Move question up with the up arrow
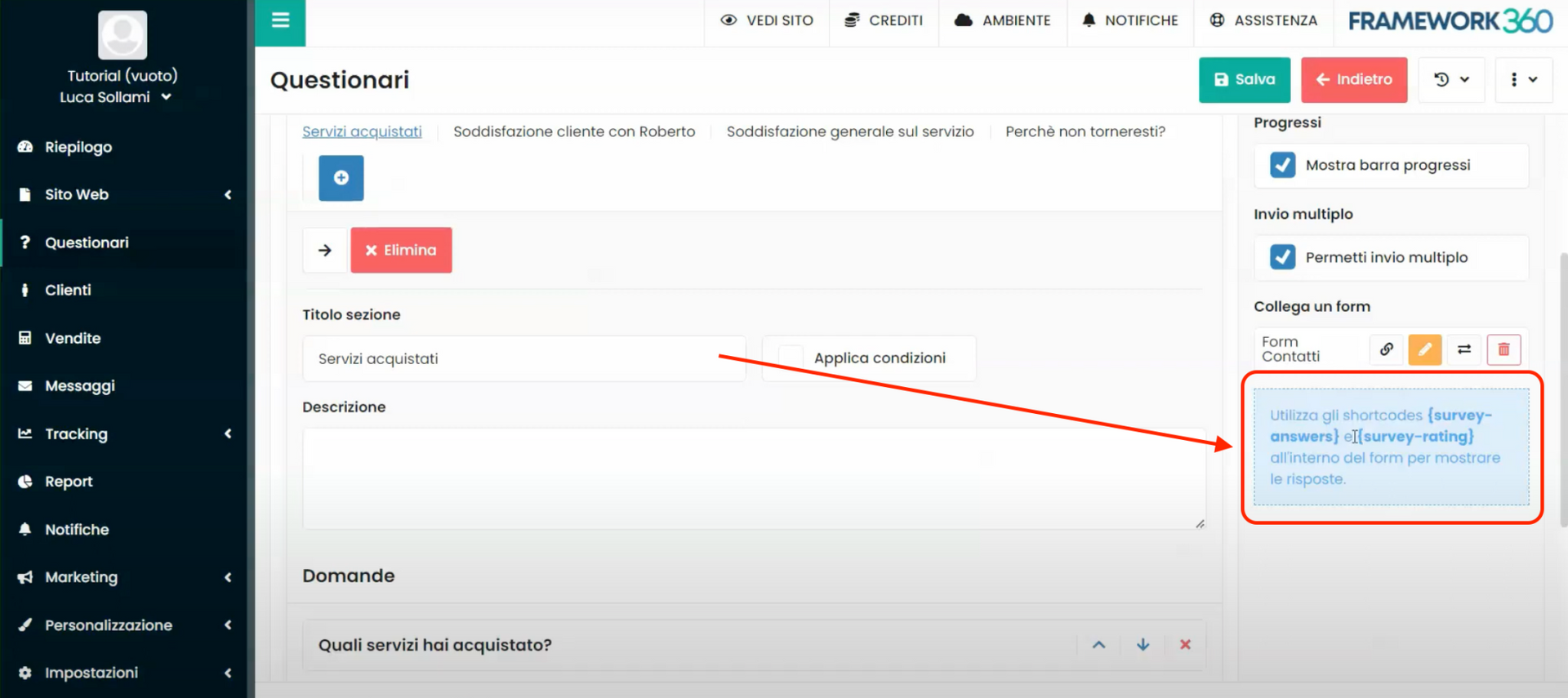This screenshot has height=698, width=1568. [1099, 645]
